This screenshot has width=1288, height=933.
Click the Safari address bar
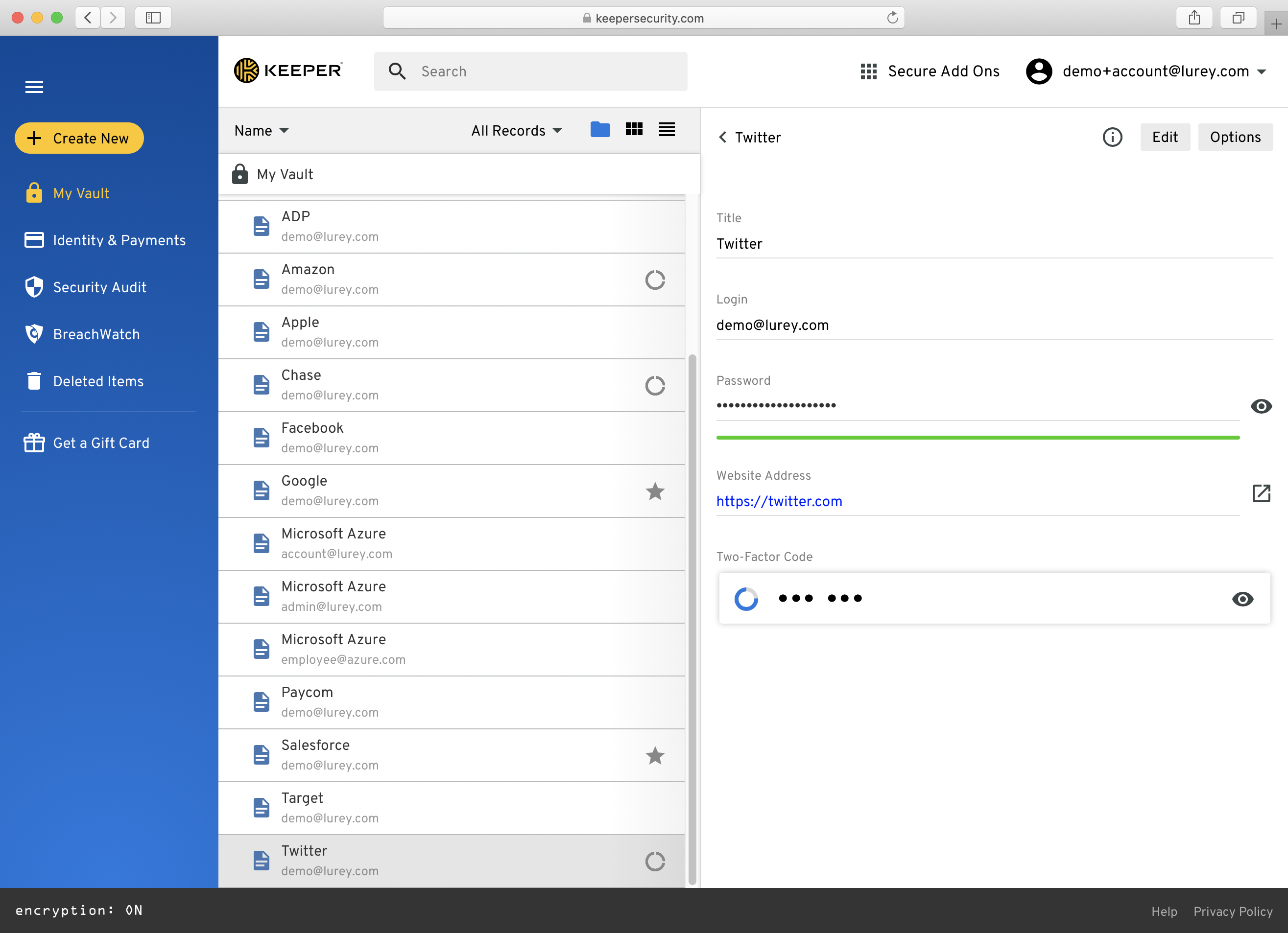[x=644, y=18]
